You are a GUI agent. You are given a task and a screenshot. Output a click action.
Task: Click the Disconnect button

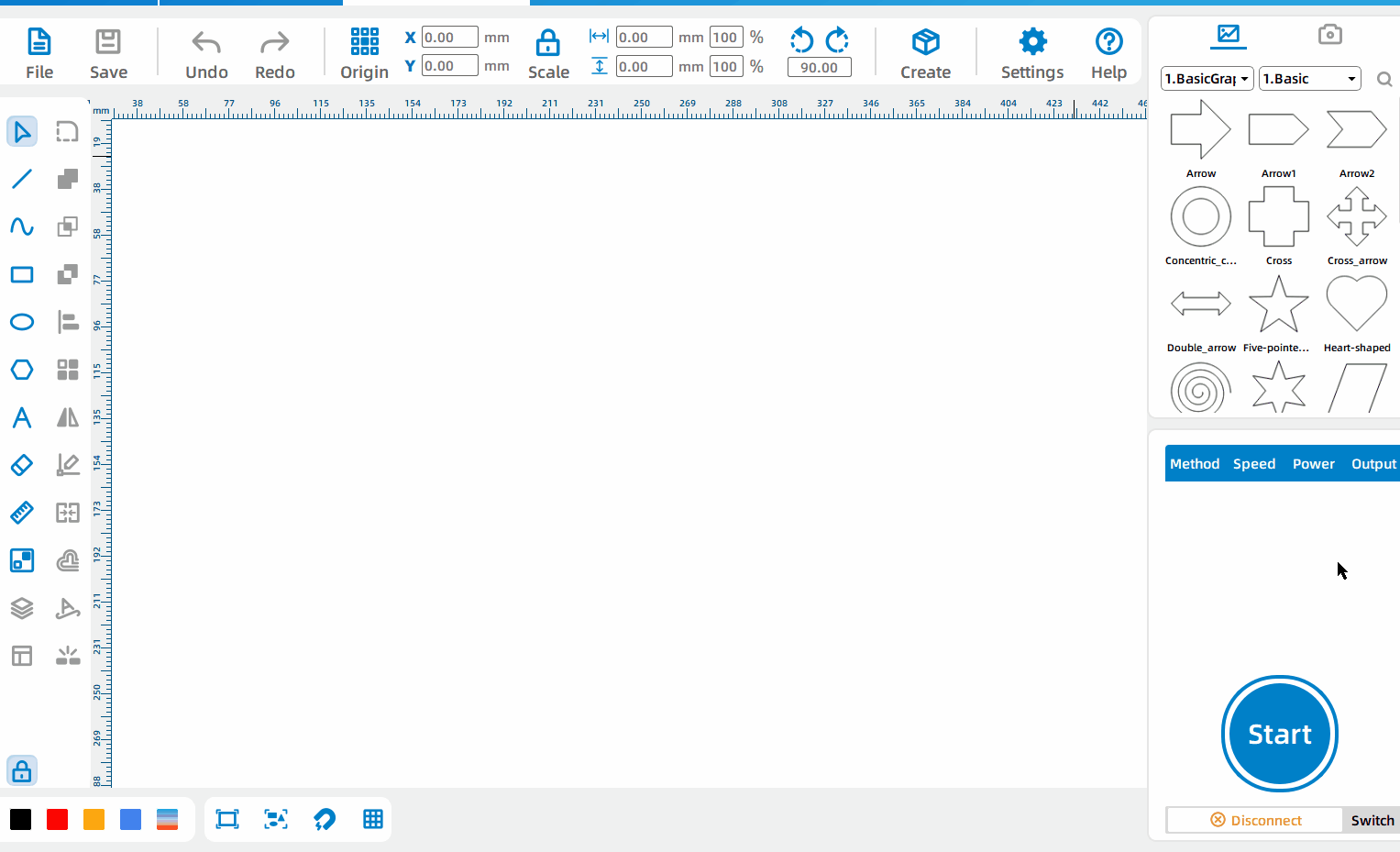(1255, 820)
